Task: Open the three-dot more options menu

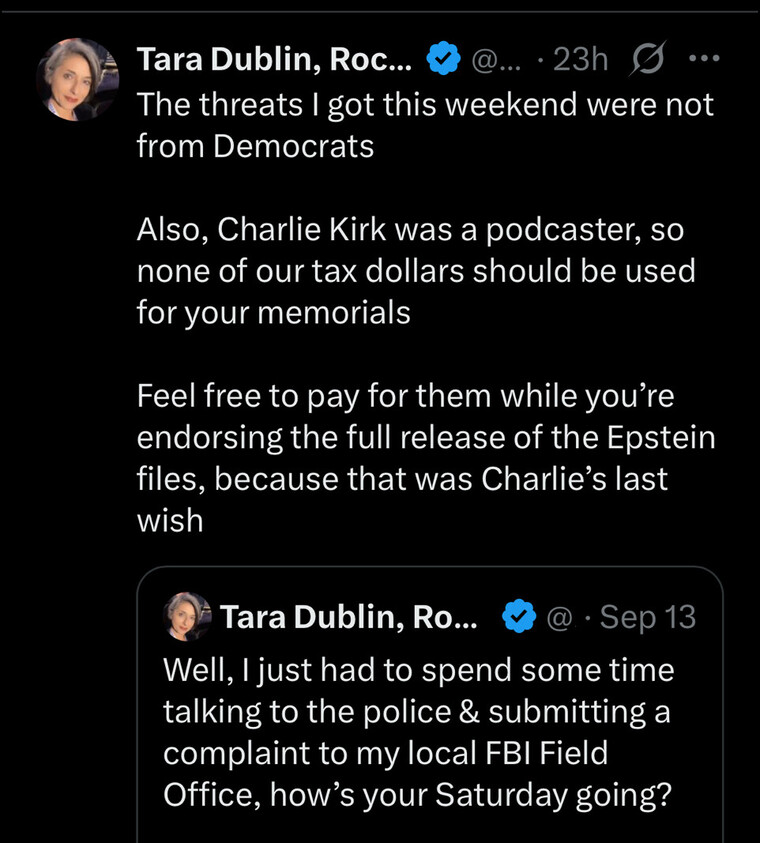Action: 705,60
